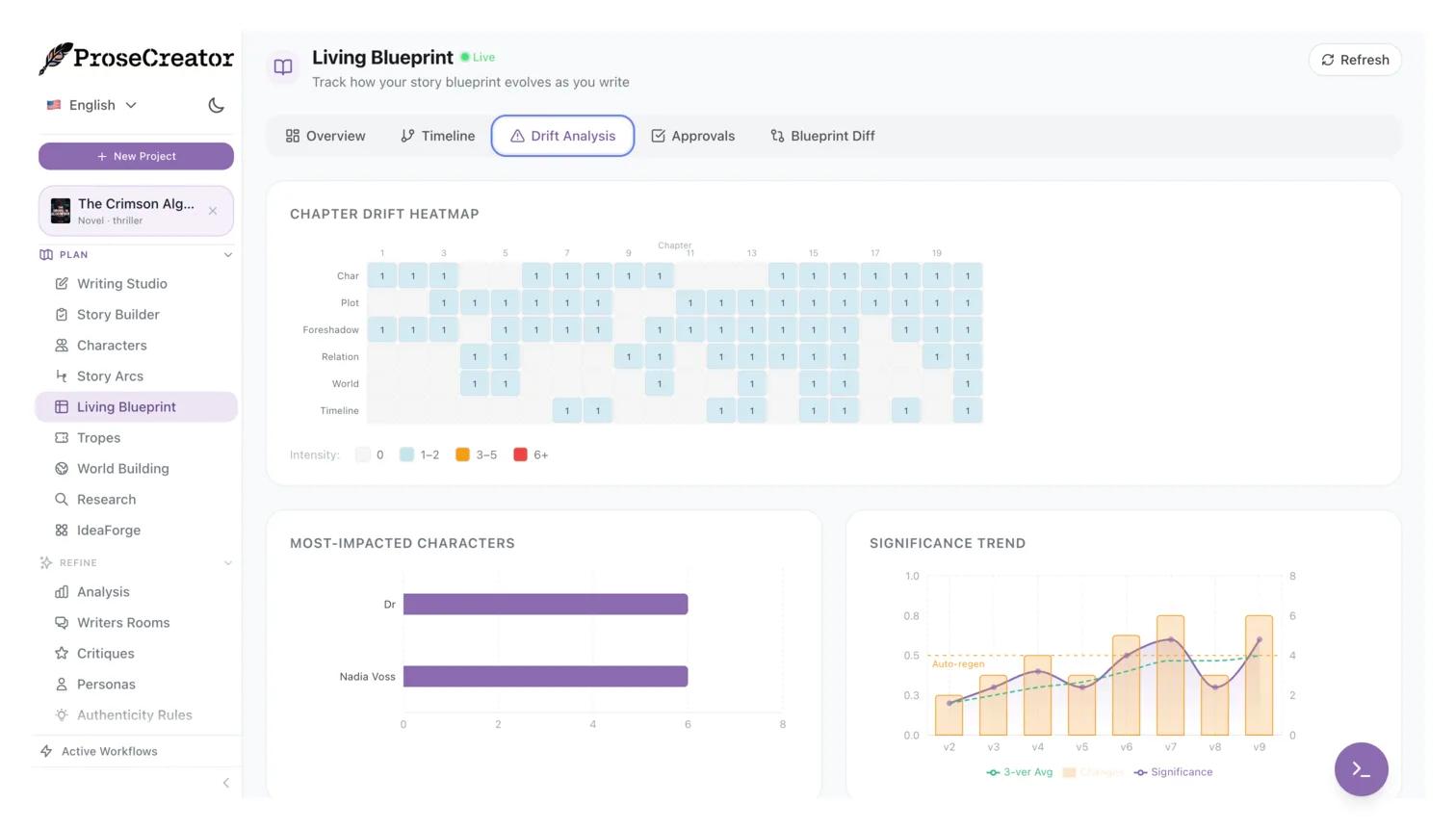Screen dimensions: 1456x829
Task: Click the Critiques star icon
Action: tap(62, 654)
